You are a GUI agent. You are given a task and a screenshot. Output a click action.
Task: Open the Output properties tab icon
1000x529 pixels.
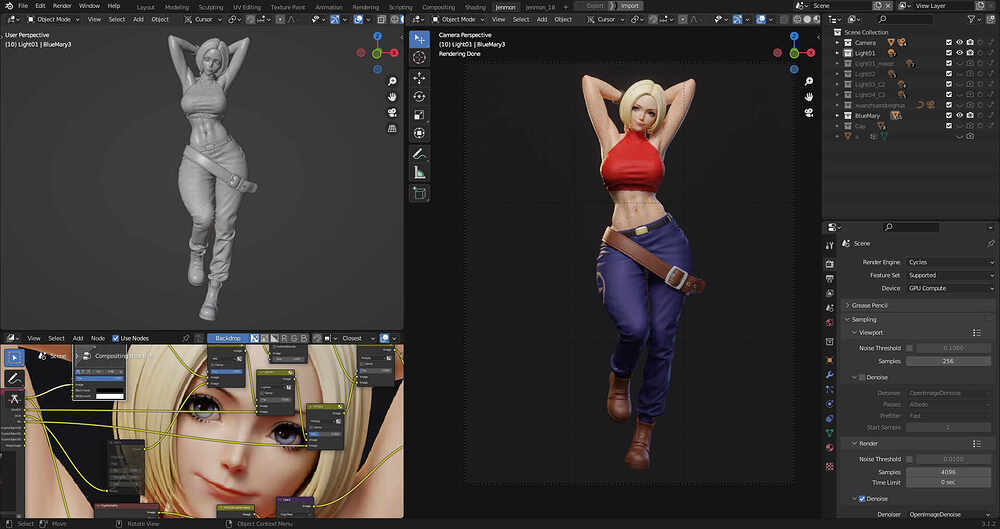830,279
